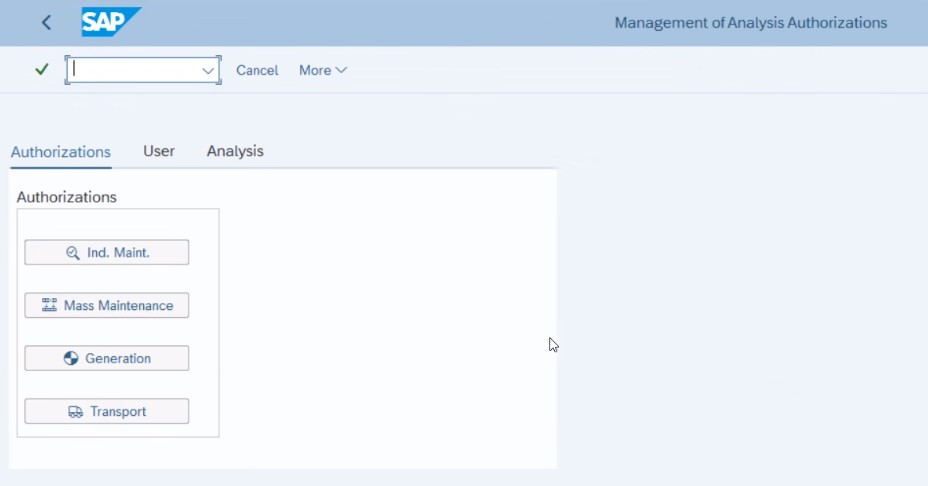Open the More menu
928x486 pixels.
(323, 70)
